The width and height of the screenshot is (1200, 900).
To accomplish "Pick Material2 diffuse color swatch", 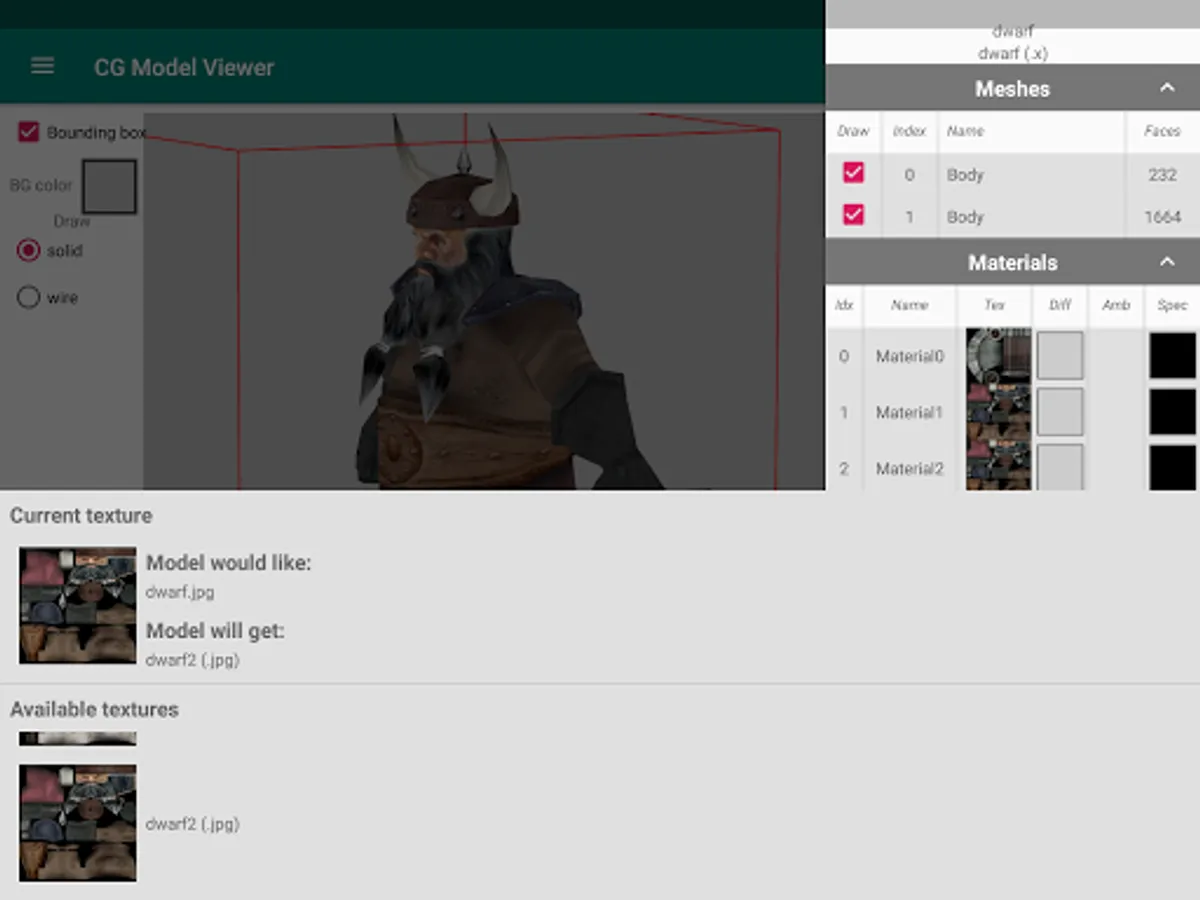I will [x=1060, y=467].
